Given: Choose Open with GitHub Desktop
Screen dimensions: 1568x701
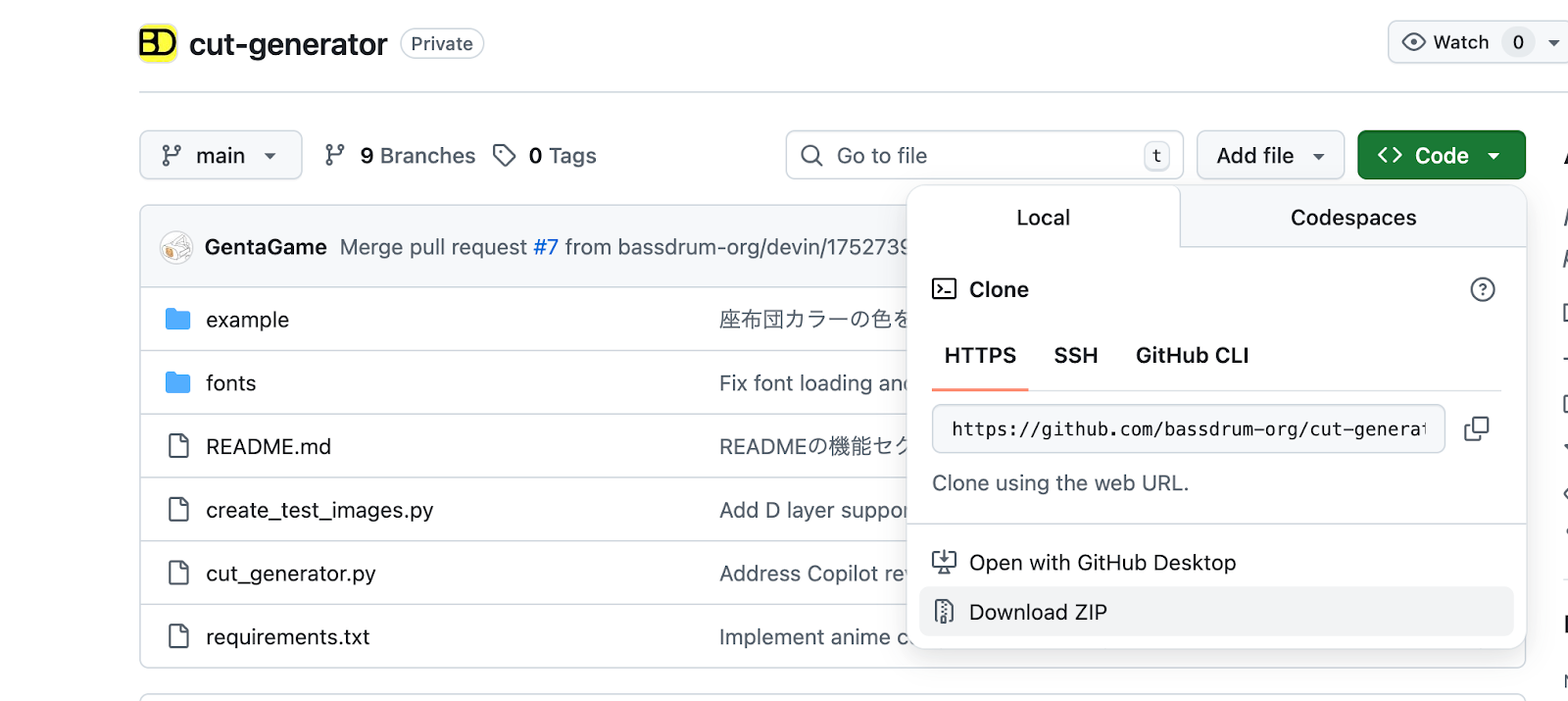Looking at the screenshot, I should point(1102,563).
